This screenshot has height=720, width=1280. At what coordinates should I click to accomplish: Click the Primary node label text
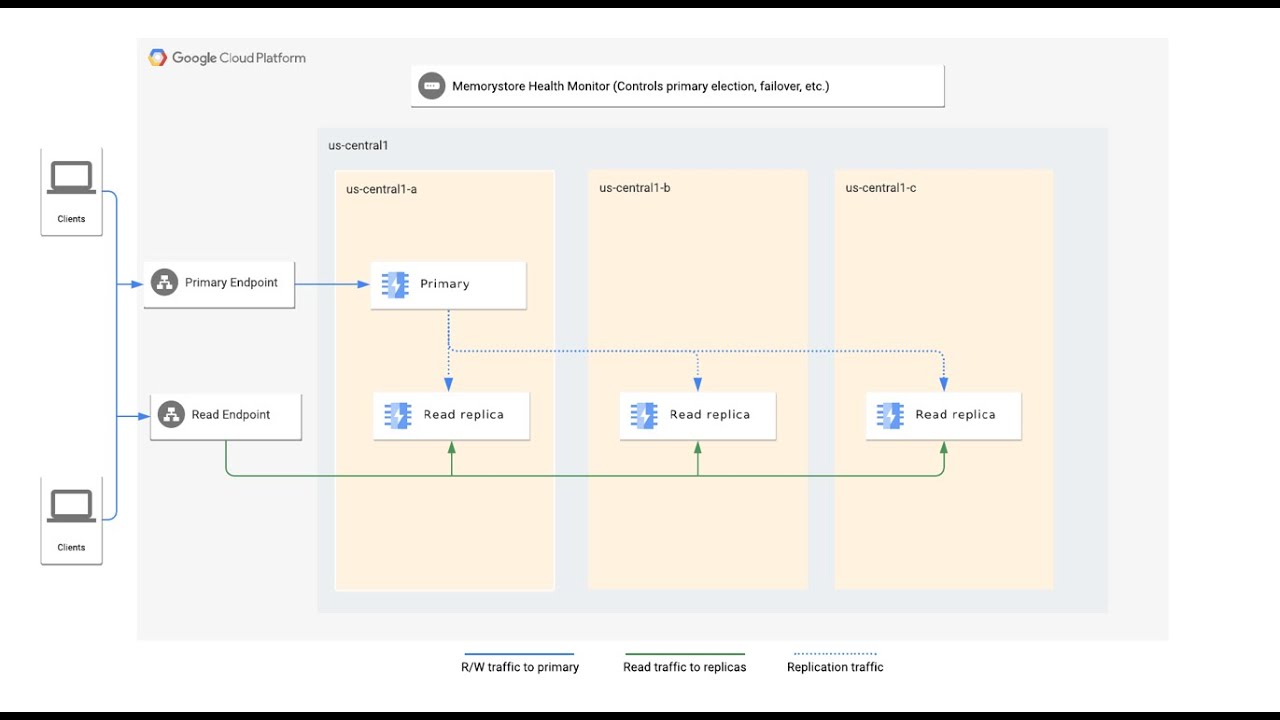click(445, 284)
